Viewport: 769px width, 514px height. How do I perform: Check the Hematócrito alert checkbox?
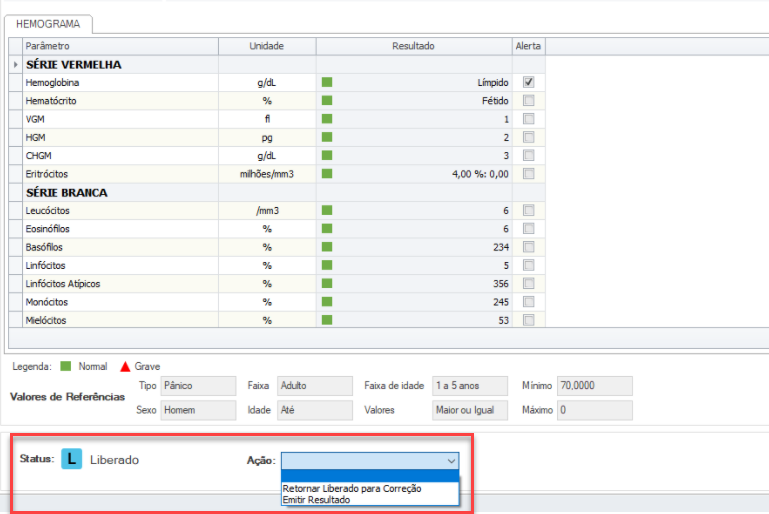(x=528, y=101)
